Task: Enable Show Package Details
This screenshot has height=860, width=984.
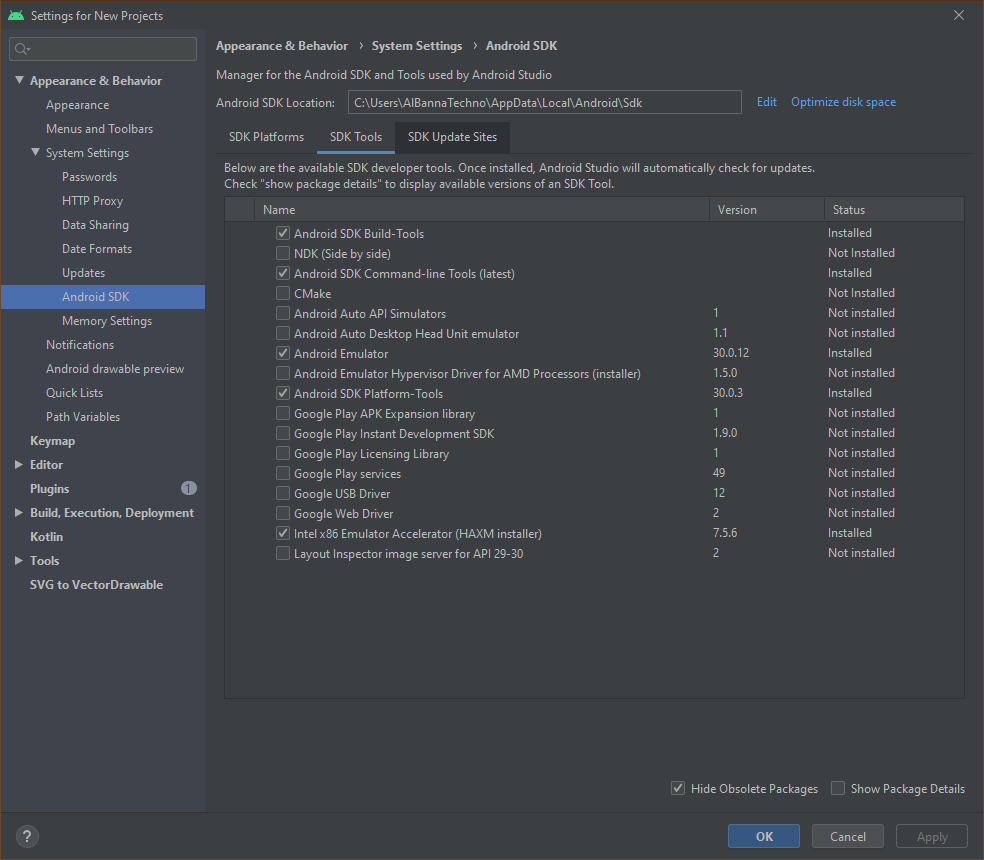Action: [x=838, y=788]
